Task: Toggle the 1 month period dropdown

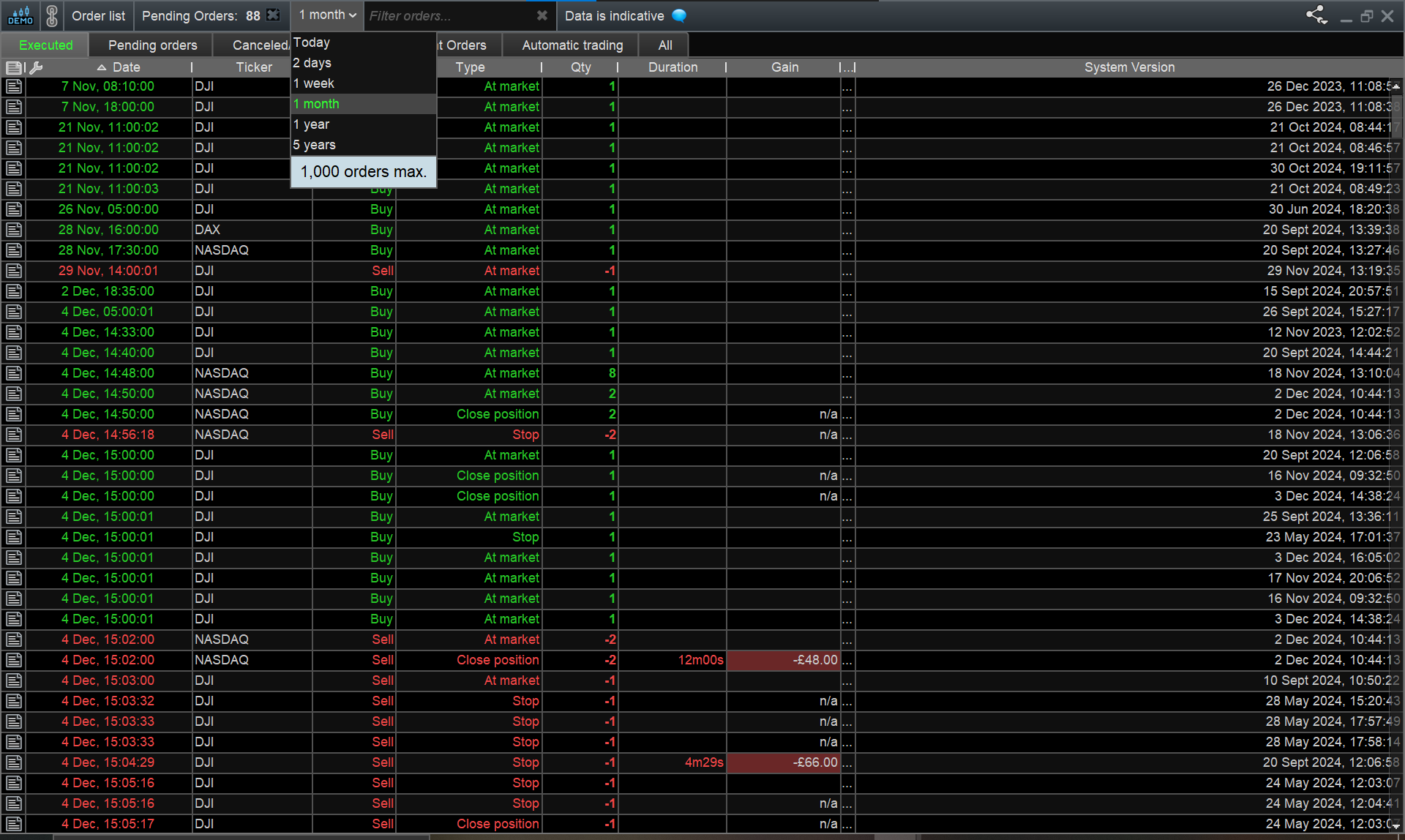Action: coord(327,15)
